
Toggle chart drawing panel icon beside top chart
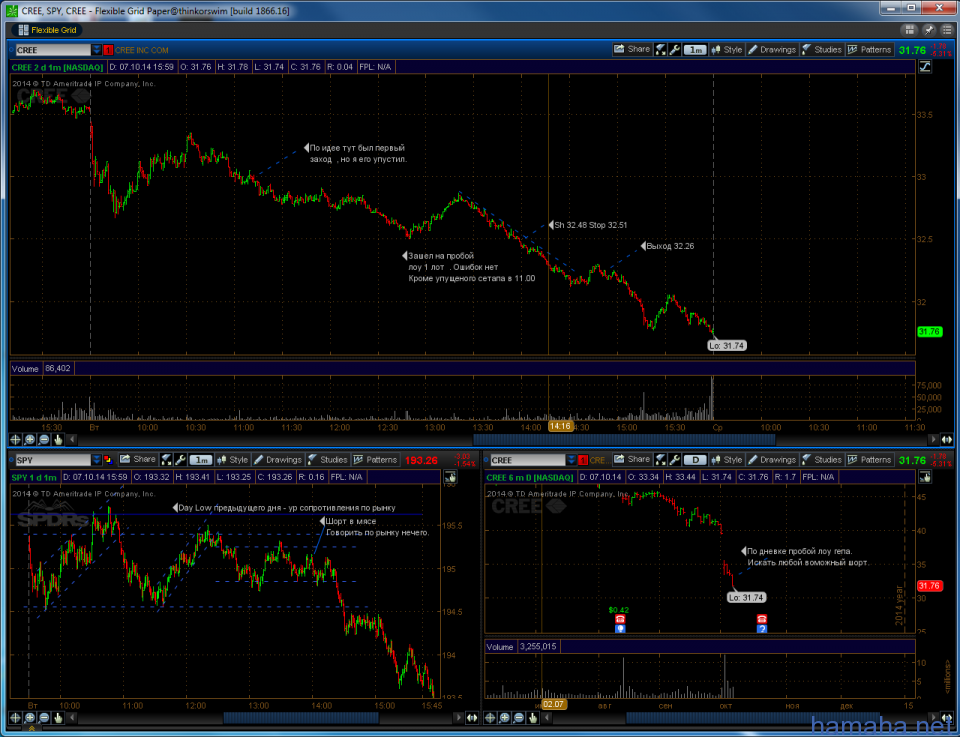pos(925,67)
